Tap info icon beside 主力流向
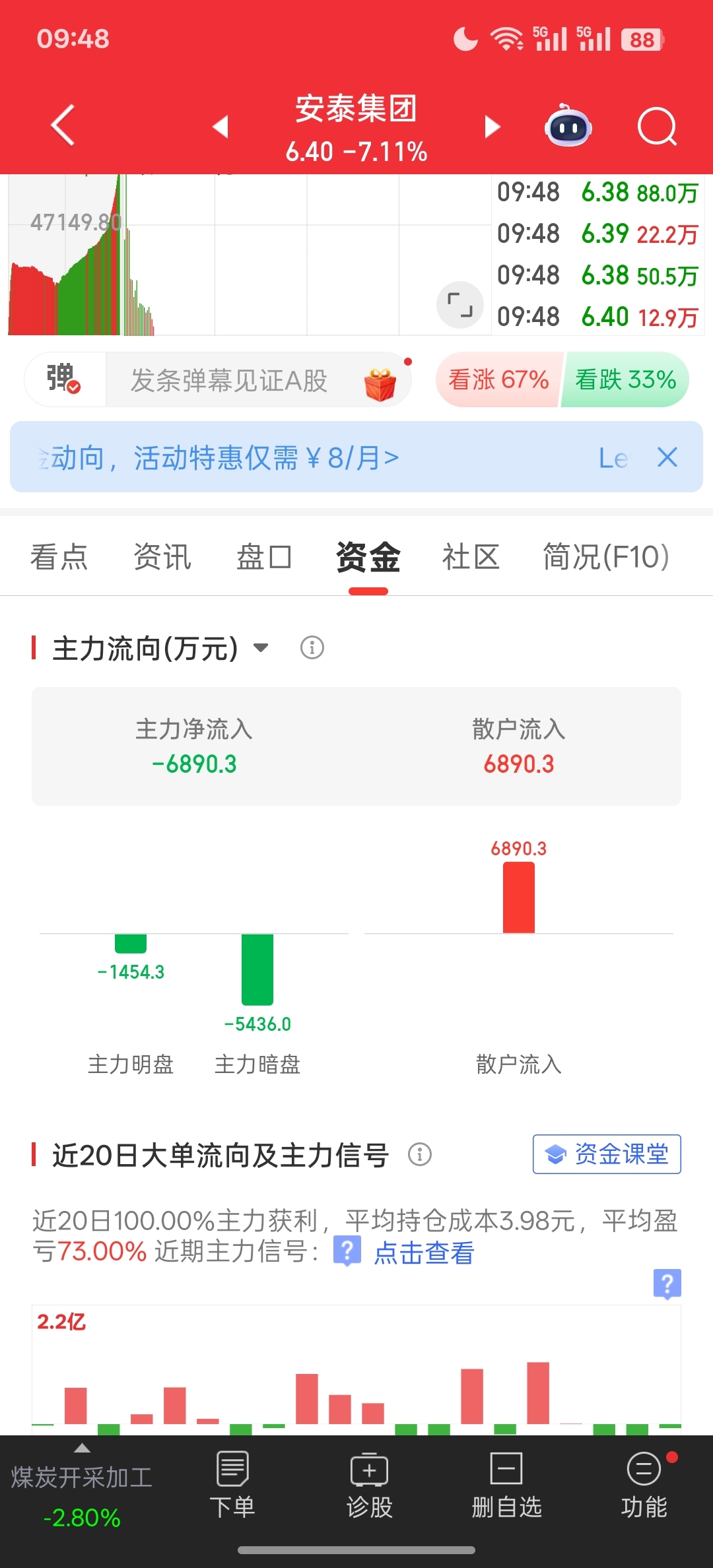Image resolution: width=713 pixels, height=1568 pixels. 312,647
